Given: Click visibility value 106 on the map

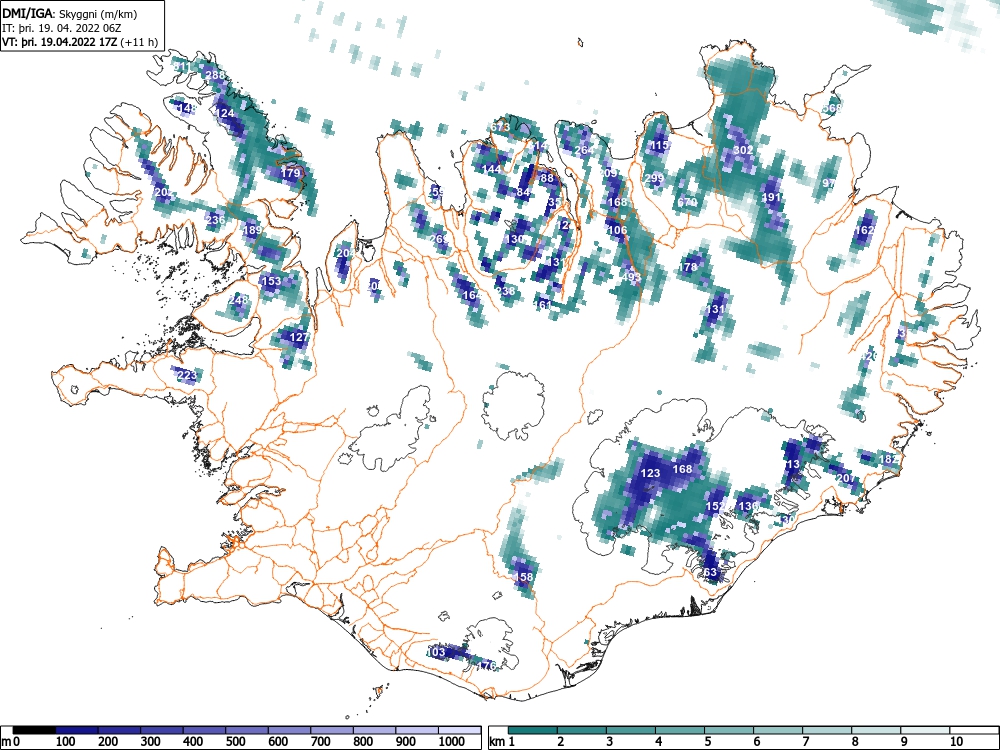Looking at the screenshot, I should coord(617,230).
